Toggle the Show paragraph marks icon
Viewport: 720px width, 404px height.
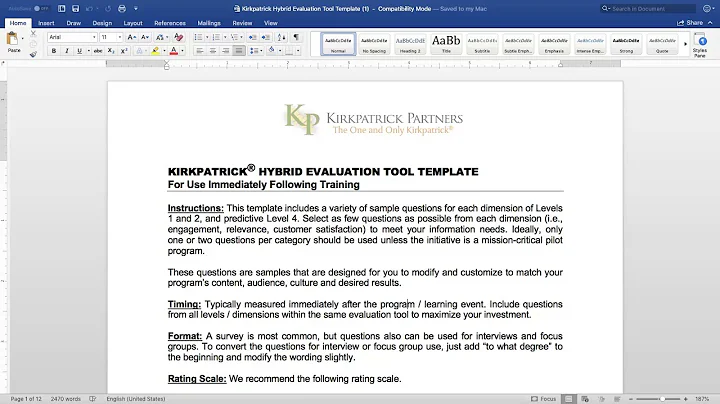(x=296, y=37)
